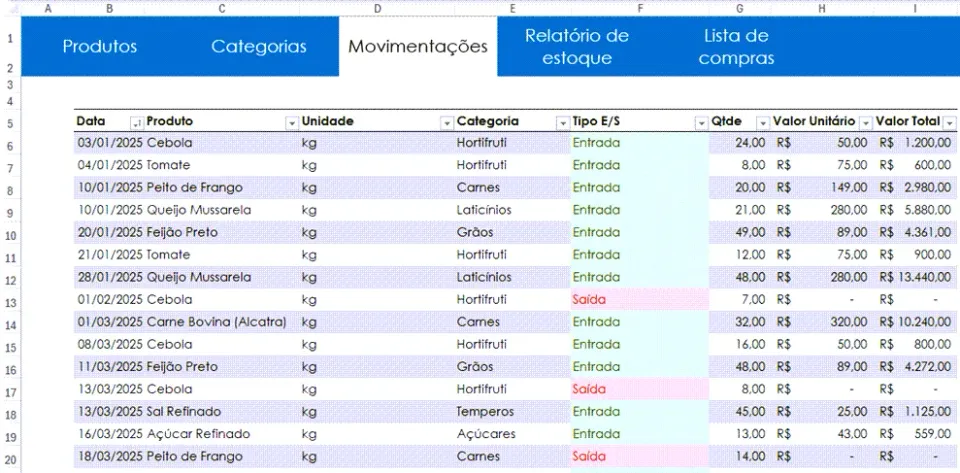The image size is (960, 473).
Task: Open the Produto column filter dropdown
Action: click(292, 123)
